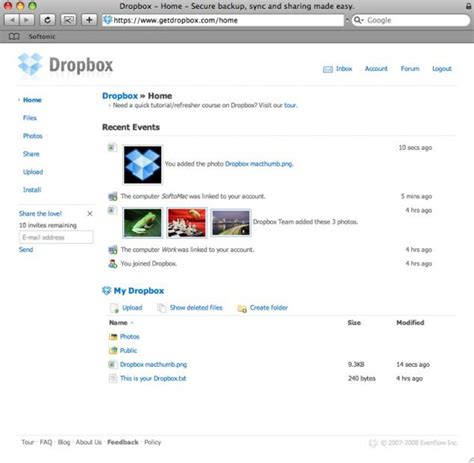
Task: Open the city bridge photo thumbnail
Action: tap(231, 223)
